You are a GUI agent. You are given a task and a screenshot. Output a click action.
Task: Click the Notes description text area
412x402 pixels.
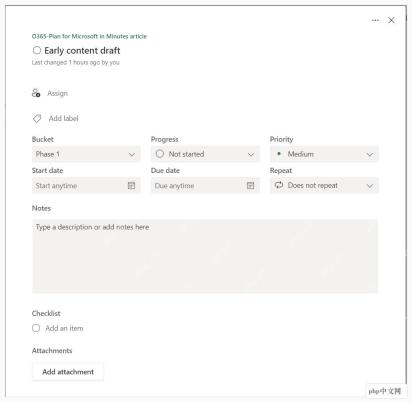205,256
